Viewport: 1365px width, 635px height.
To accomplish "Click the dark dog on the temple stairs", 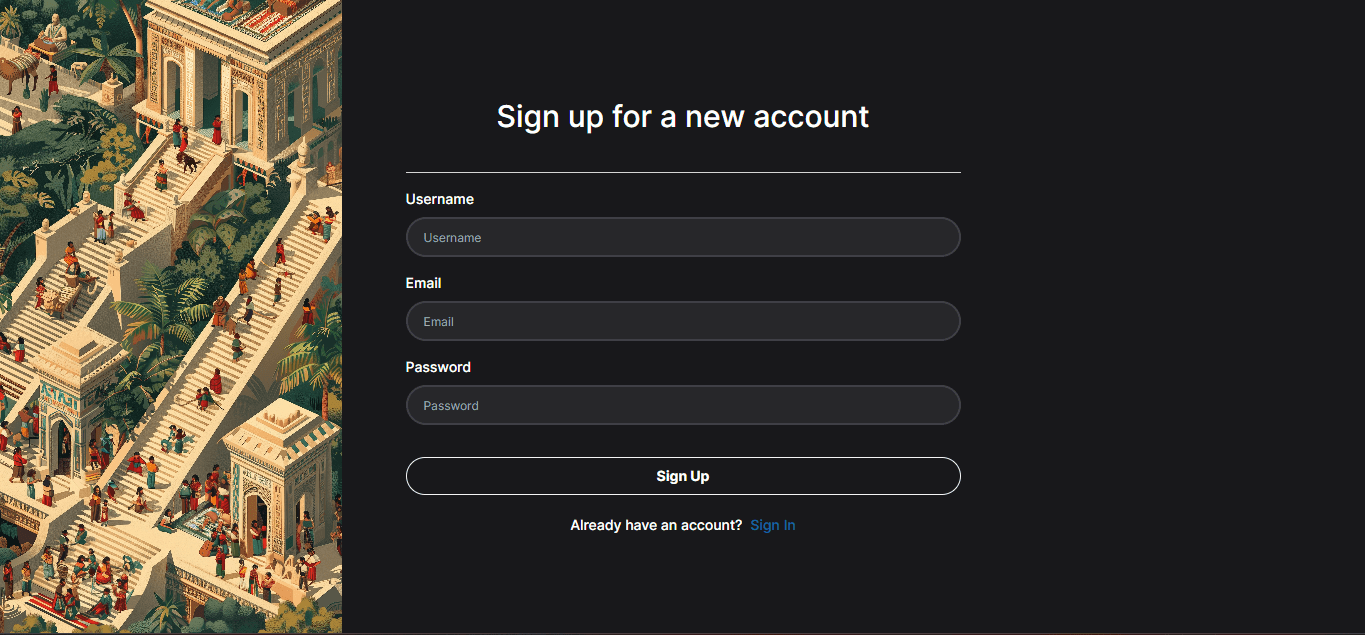I will [x=188, y=160].
